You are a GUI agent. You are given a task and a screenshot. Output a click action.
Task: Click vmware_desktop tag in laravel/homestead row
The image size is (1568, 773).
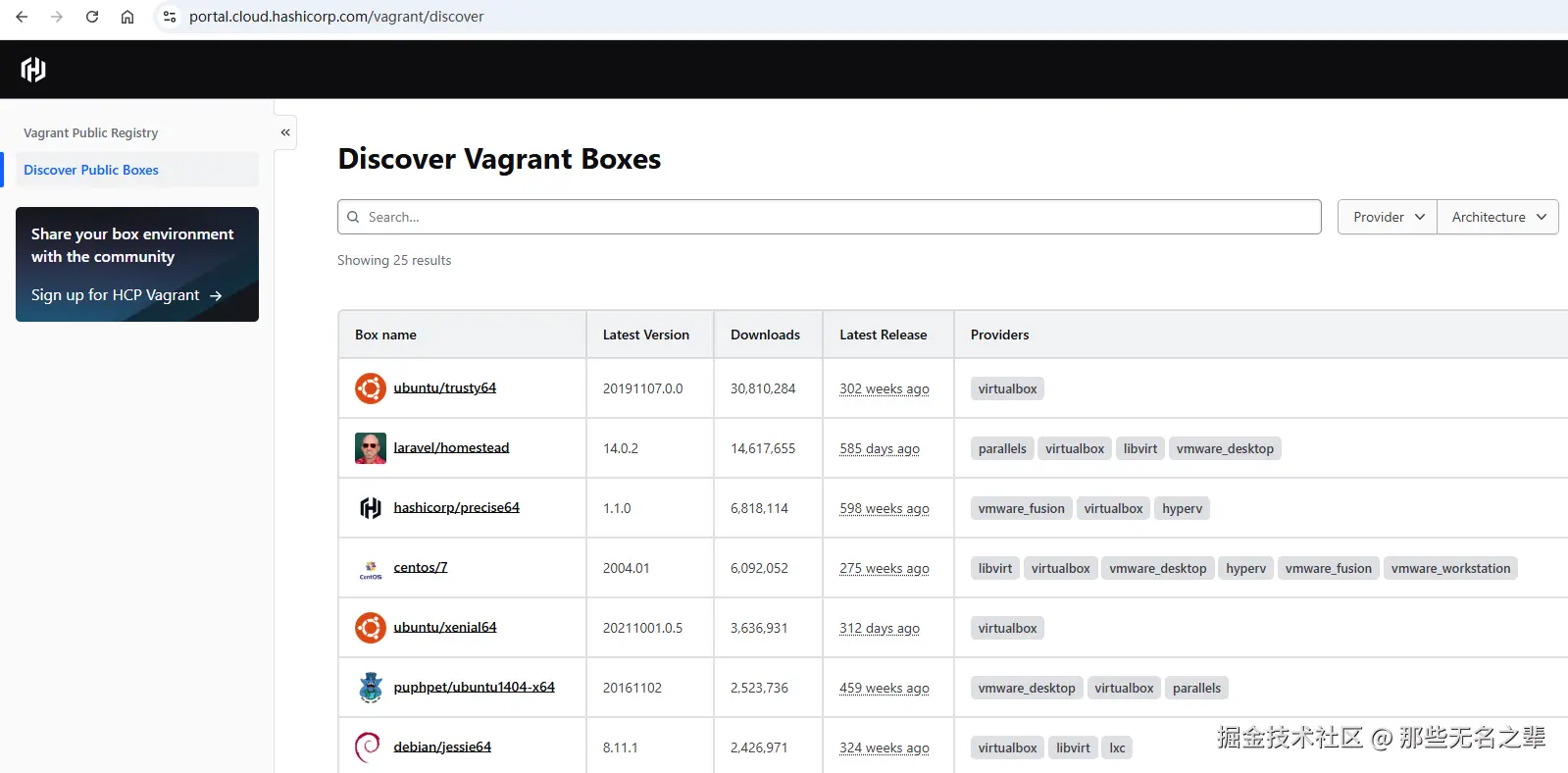(x=1225, y=448)
